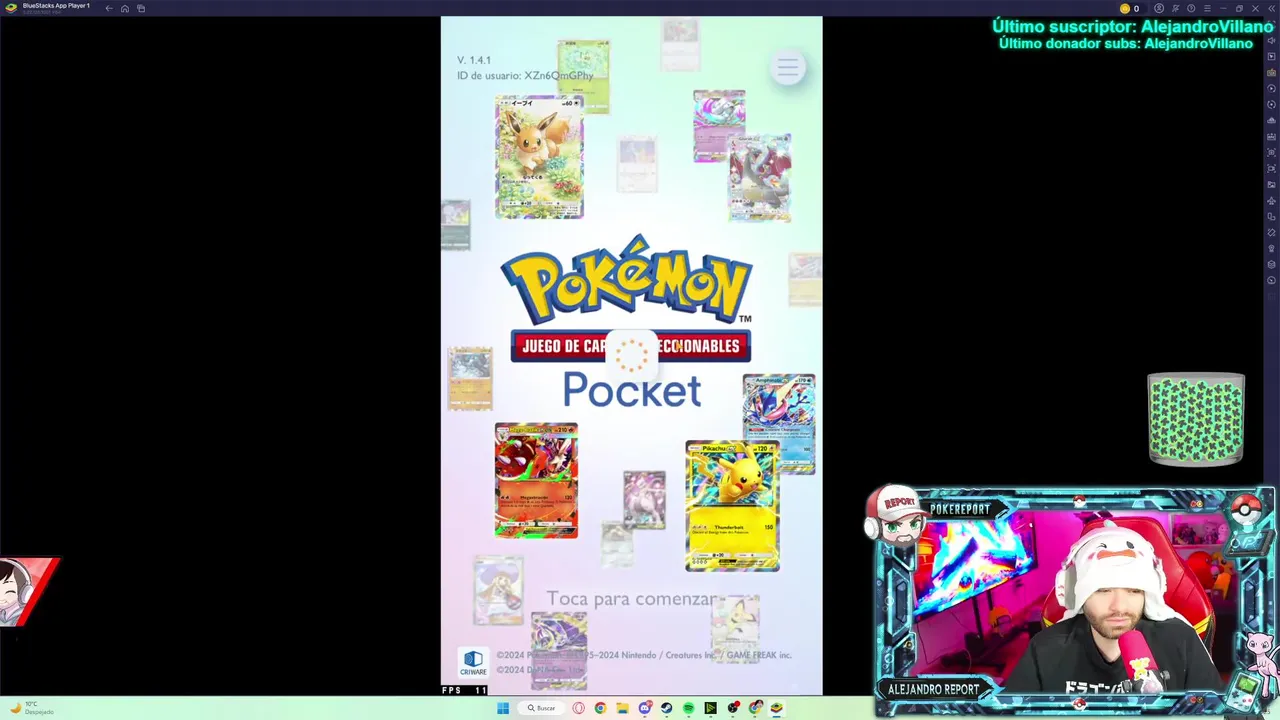Open the Windows Start menu

tap(503, 708)
